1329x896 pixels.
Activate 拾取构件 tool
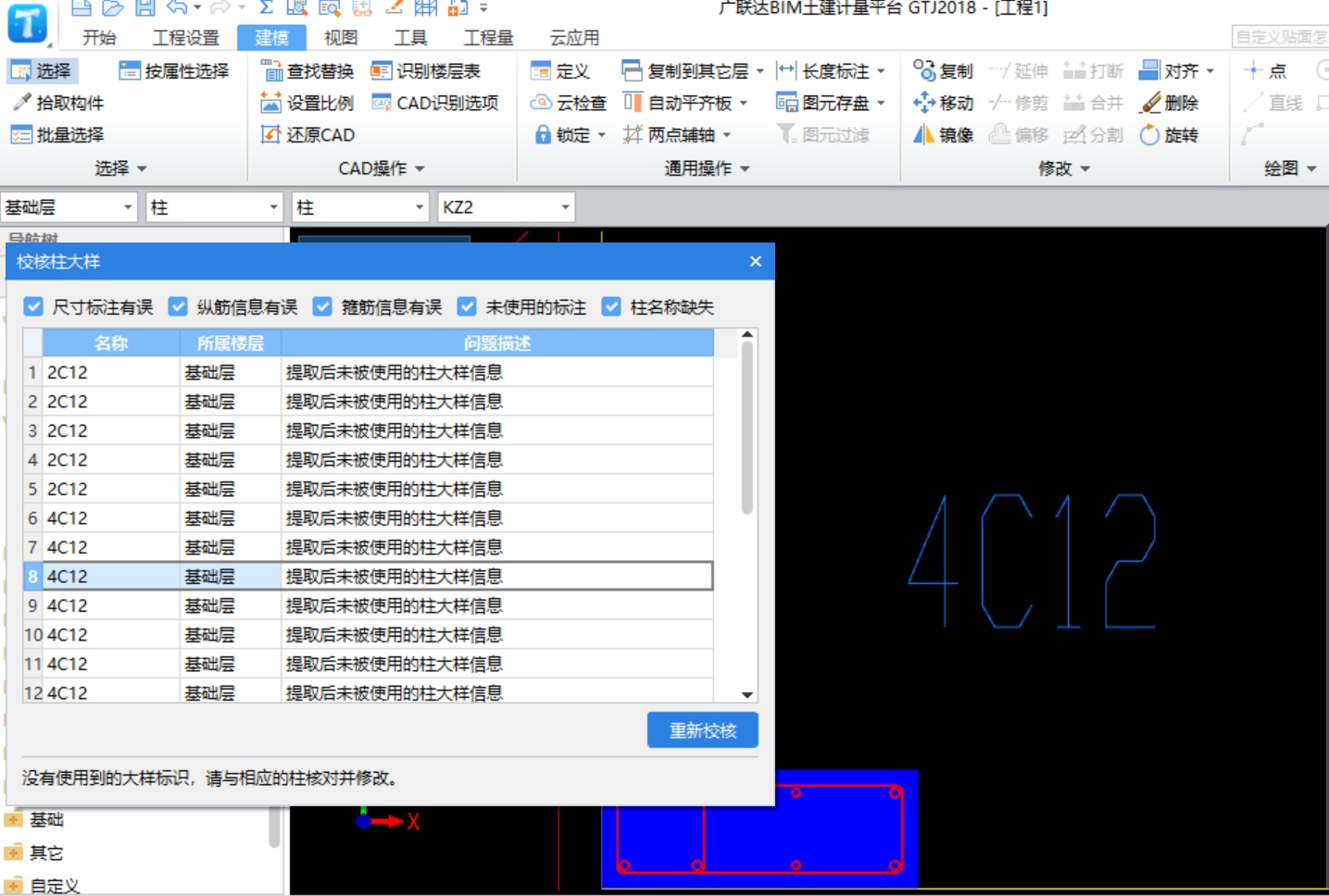(57, 103)
